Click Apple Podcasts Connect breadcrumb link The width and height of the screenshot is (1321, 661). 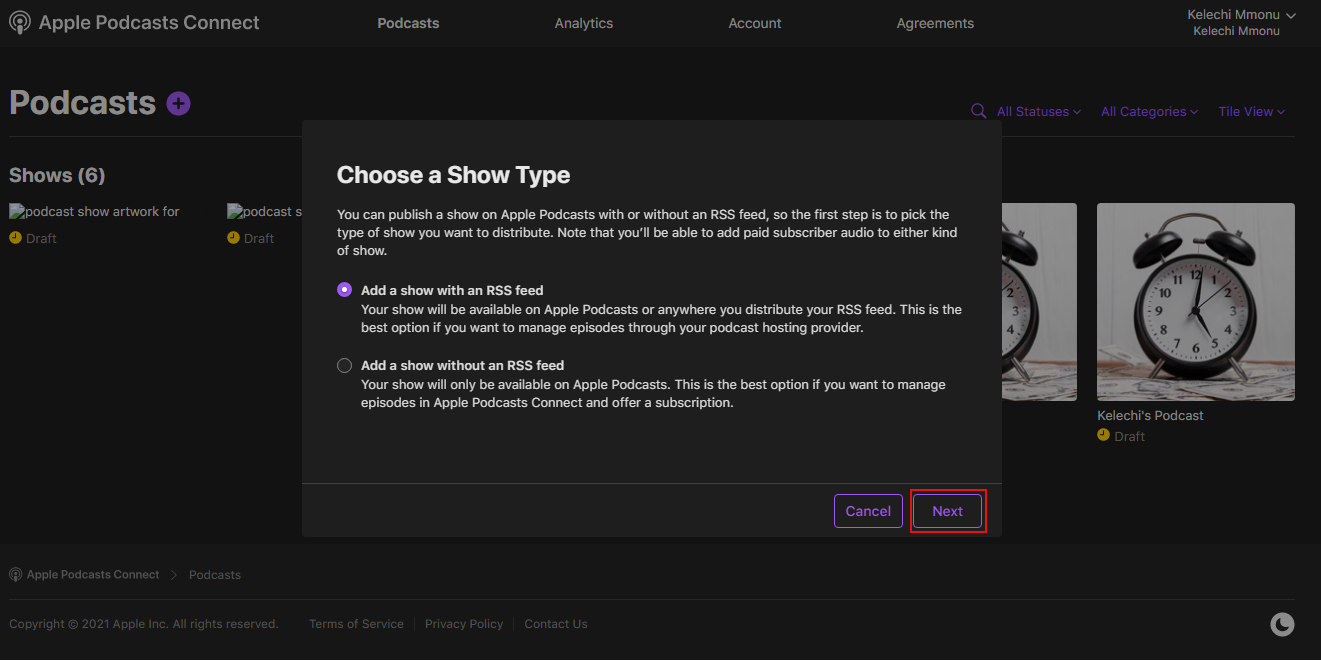[x=93, y=575]
